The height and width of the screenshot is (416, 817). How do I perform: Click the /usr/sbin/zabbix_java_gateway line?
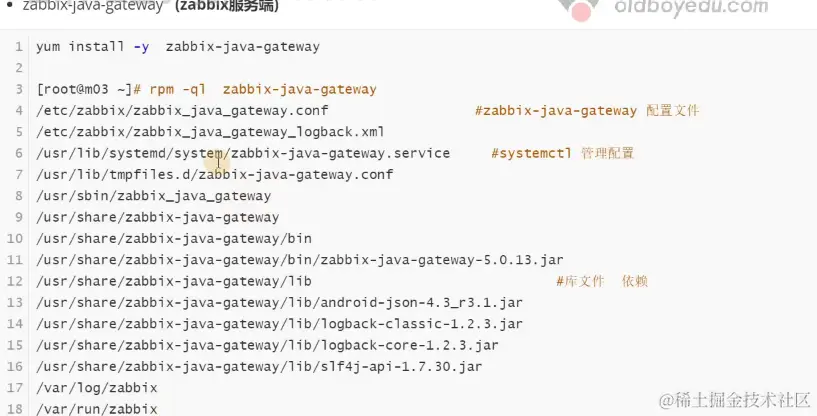tap(154, 197)
